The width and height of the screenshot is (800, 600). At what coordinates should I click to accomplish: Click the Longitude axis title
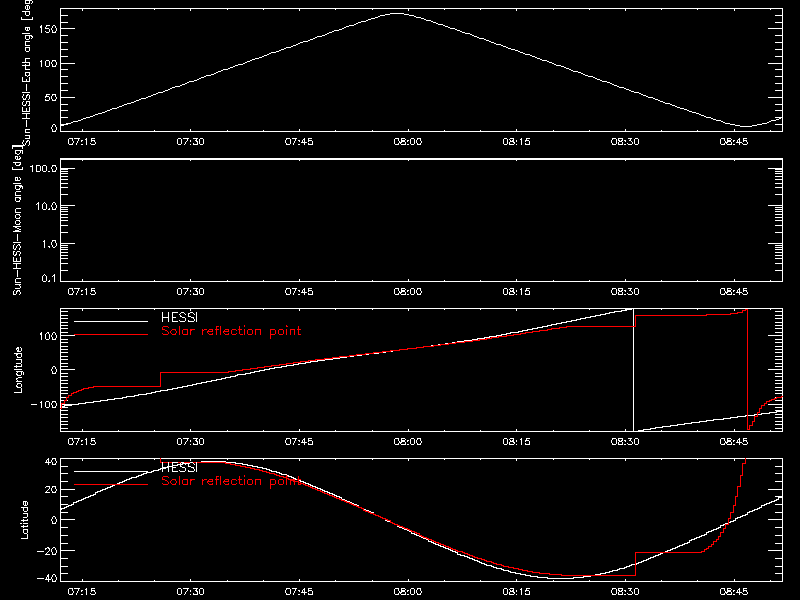point(18,370)
